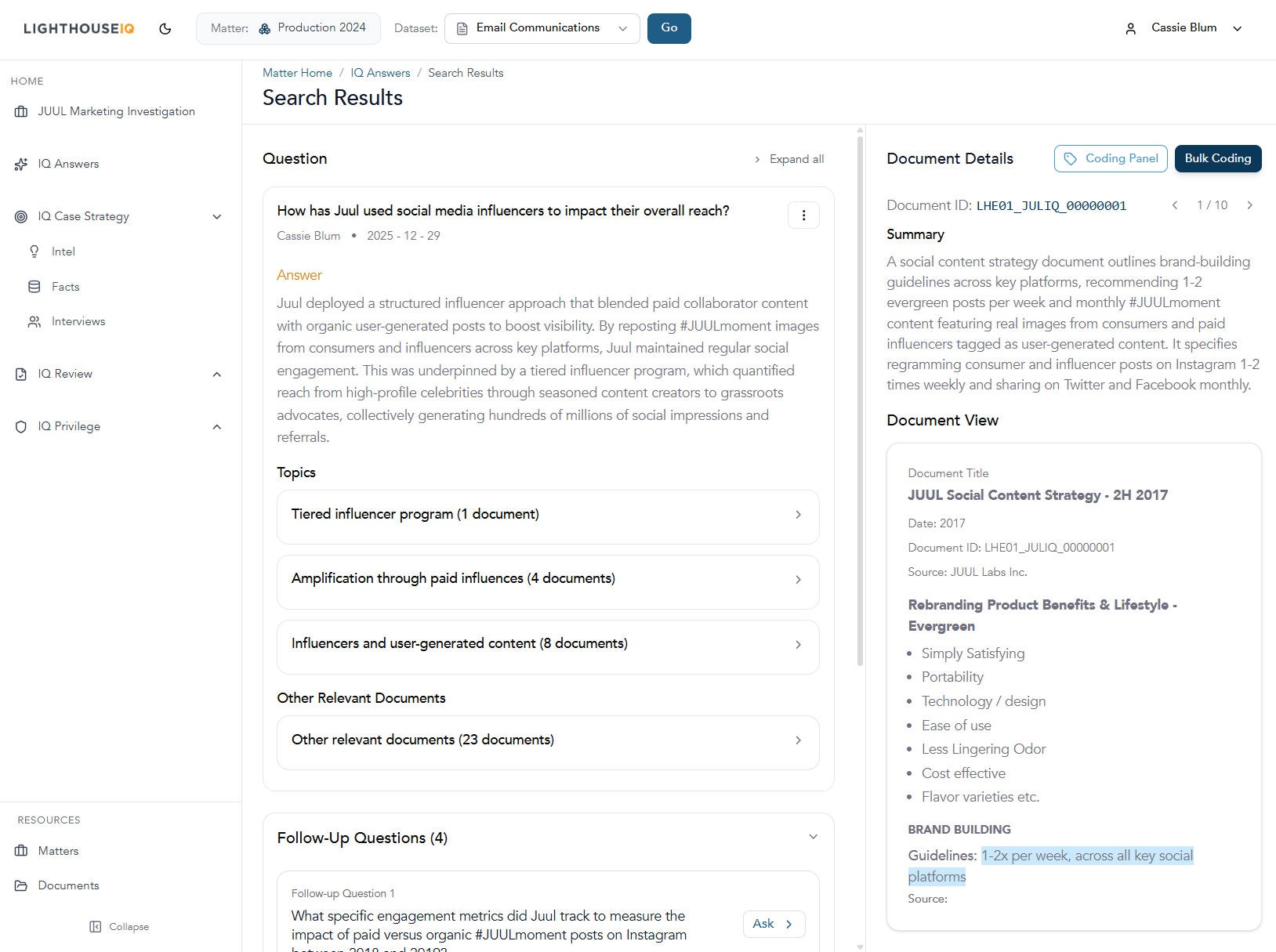The image size is (1276, 952).
Task: Click the scroll-down arrow of results scrollbar
Action: (860, 947)
